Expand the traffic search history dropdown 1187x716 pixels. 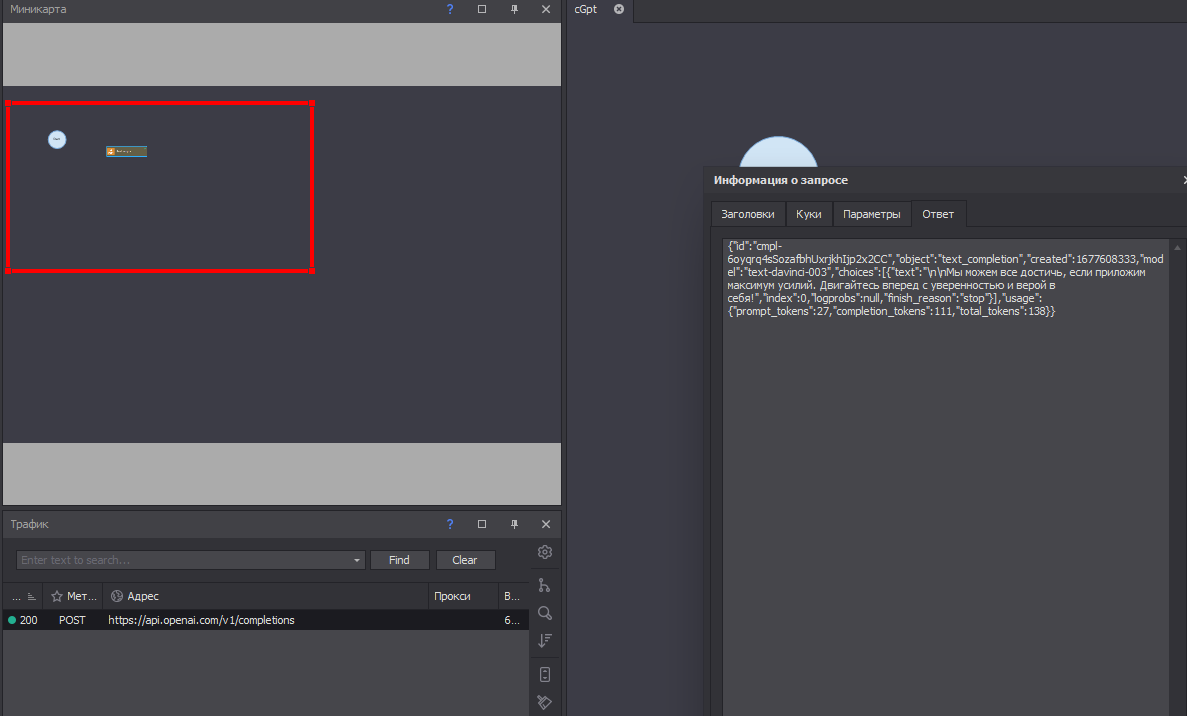point(358,561)
